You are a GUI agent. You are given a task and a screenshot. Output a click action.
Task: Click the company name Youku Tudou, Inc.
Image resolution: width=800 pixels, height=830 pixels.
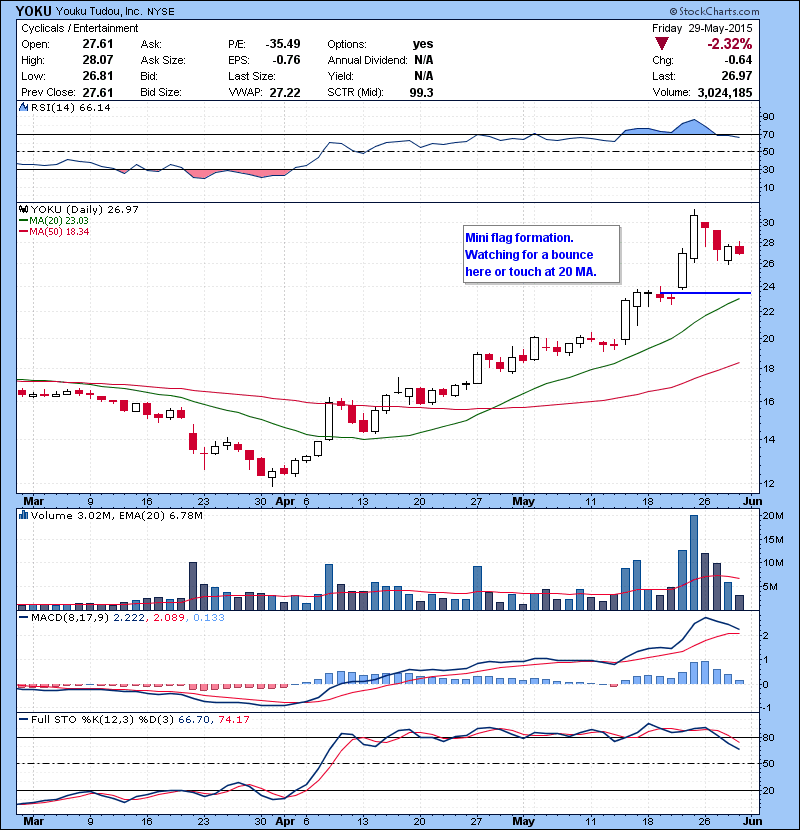[x=99, y=12]
